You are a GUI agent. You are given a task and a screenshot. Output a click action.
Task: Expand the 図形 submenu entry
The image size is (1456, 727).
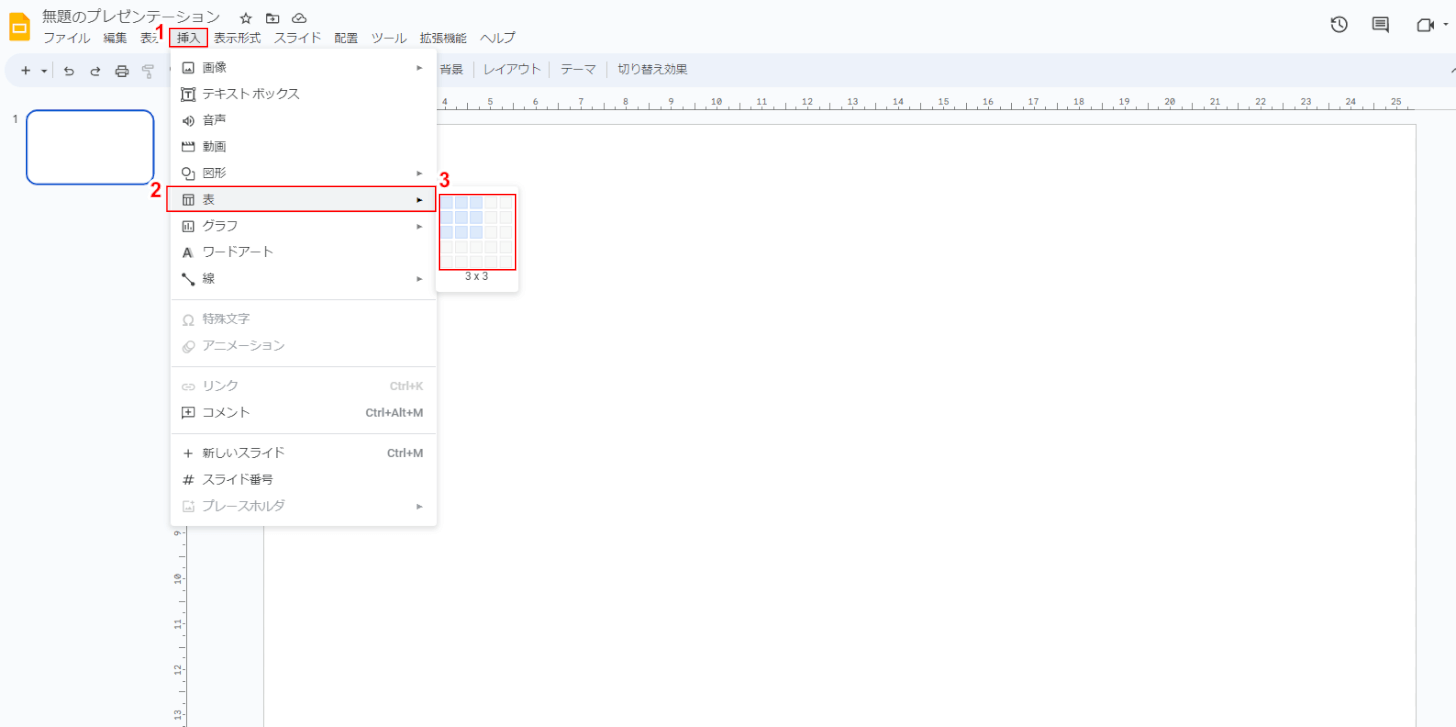click(x=303, y=173)
